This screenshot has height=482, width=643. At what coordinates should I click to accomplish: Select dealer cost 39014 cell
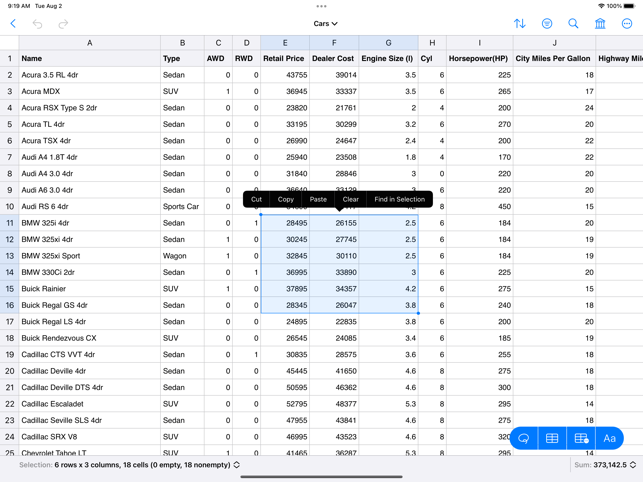tap(334, 75)
